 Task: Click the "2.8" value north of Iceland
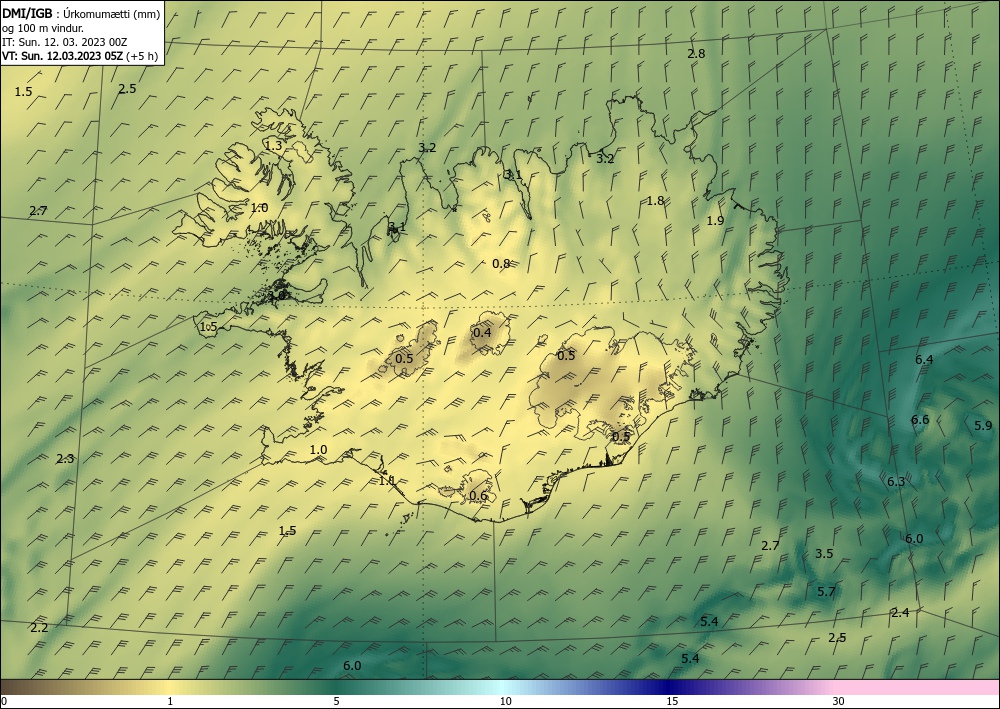[696, 54]
